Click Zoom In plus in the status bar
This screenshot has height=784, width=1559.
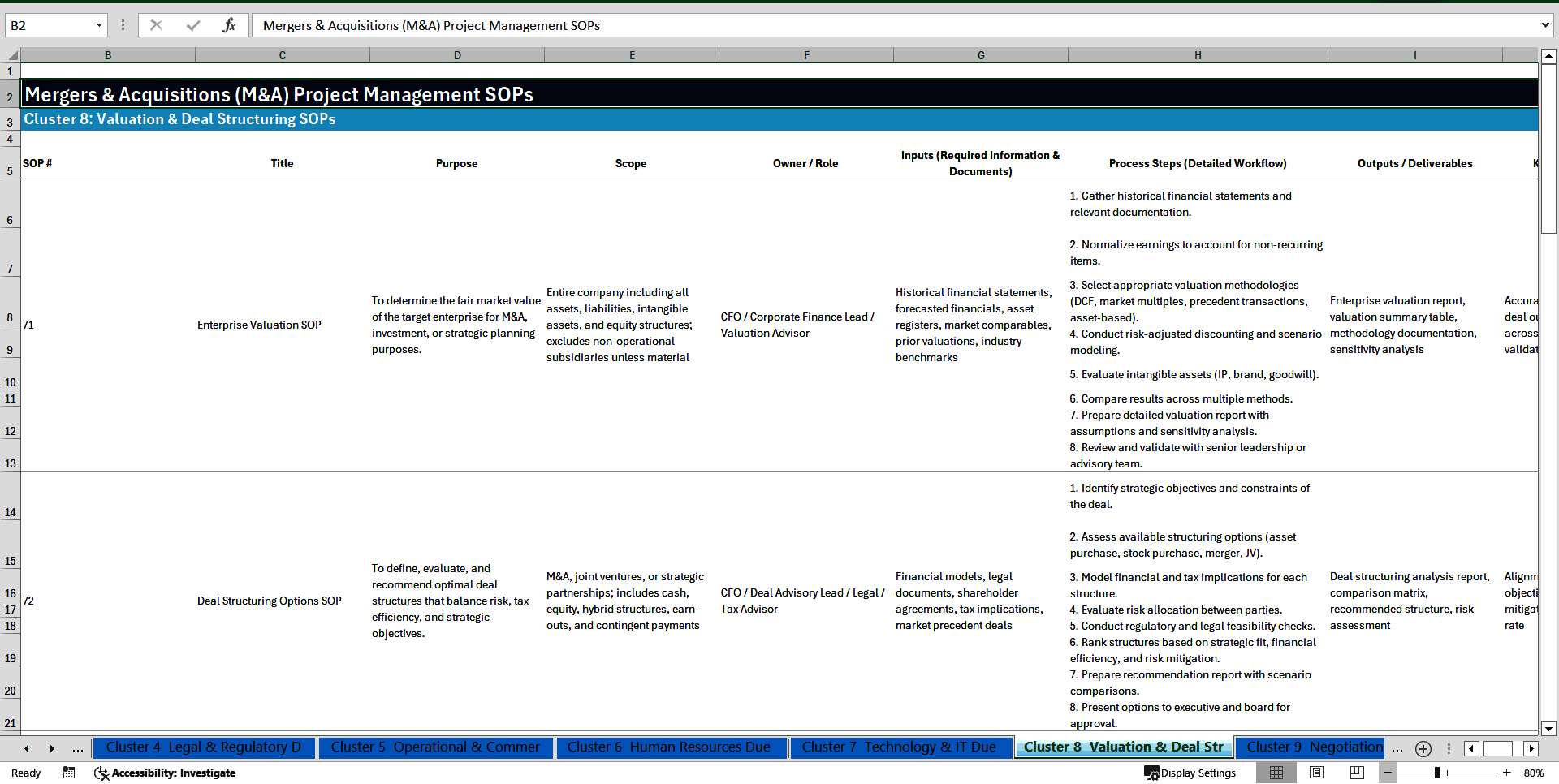tap(1507, 773)
